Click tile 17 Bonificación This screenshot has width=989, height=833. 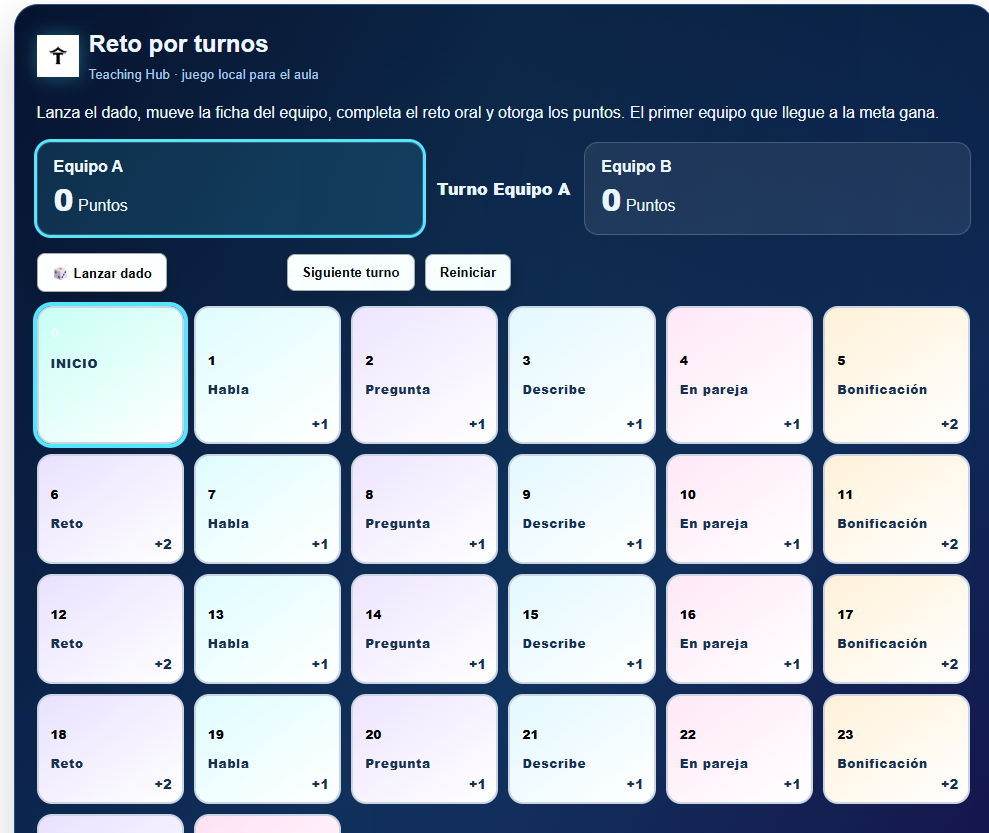896,629
